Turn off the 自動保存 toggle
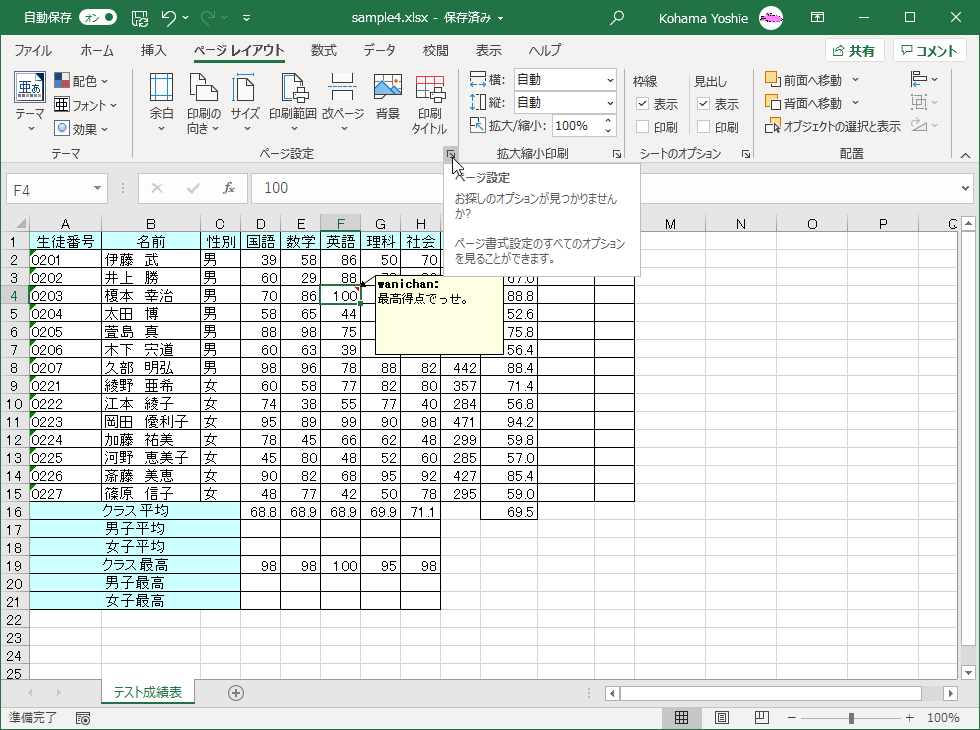980x730 pixels. pyautogui.click(x=97, y=18)
